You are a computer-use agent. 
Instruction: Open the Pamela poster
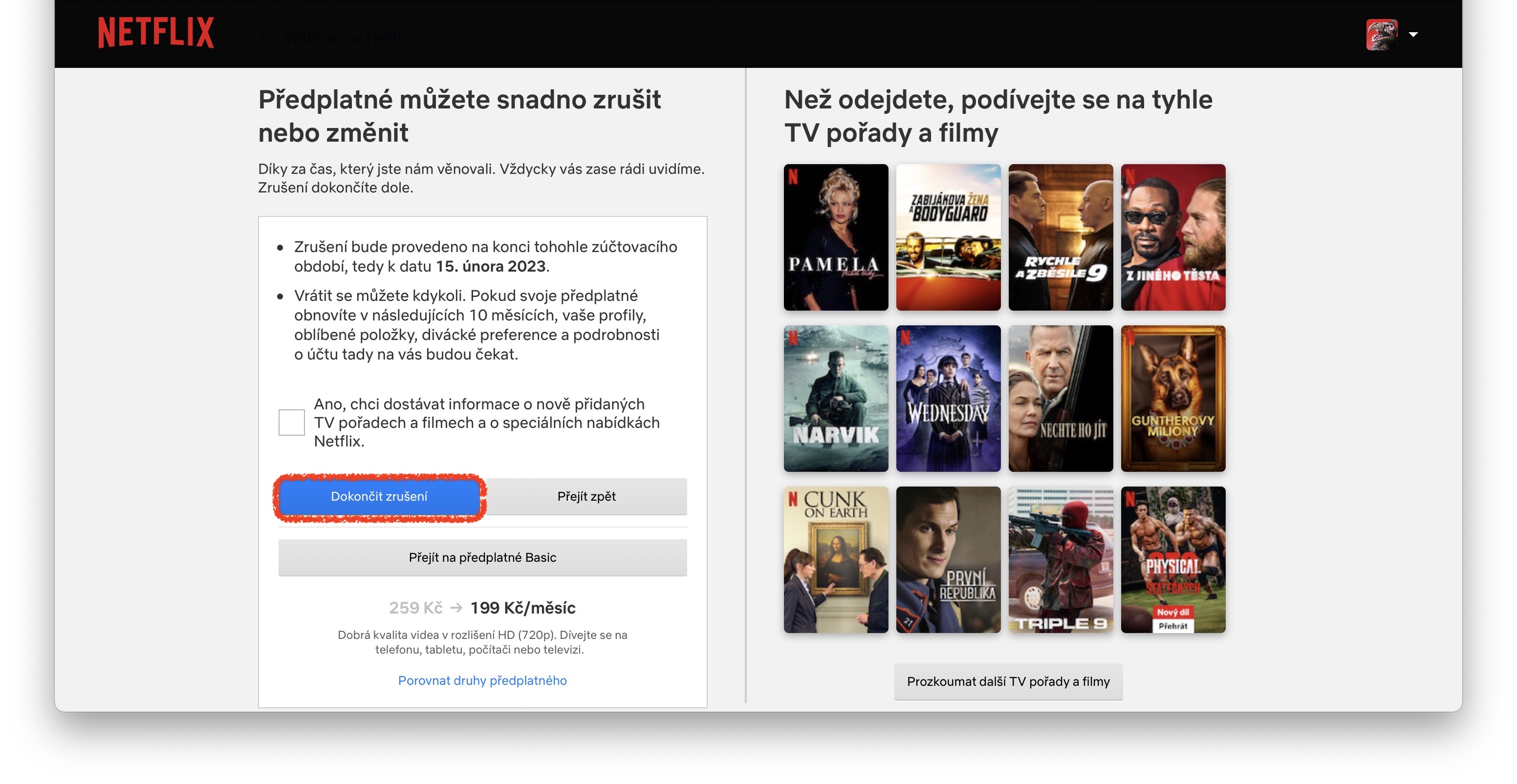click(x=836, y=237)
